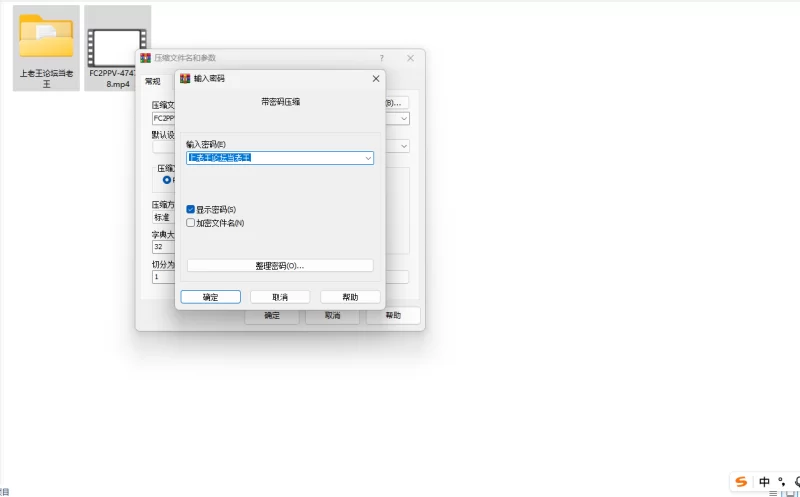Open the 压缩方式 标准 dropdown in back window
This screenshot has width=800, height=497.
click(x=163, y=217)
